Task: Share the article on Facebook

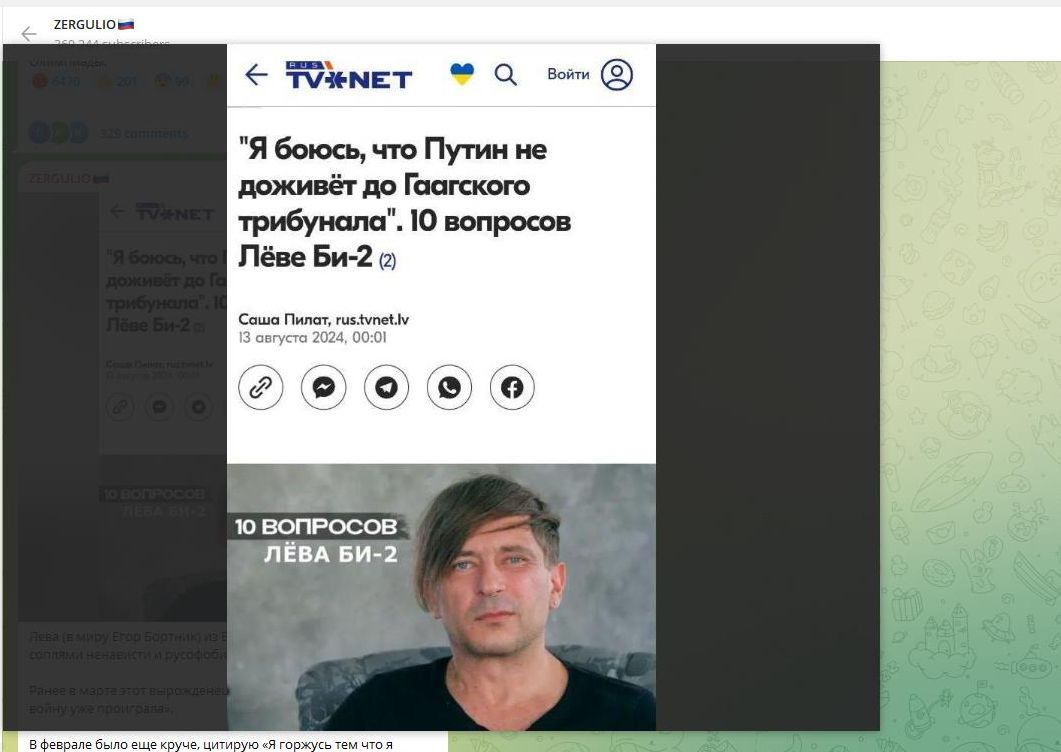Action: (x=512, y=387)
